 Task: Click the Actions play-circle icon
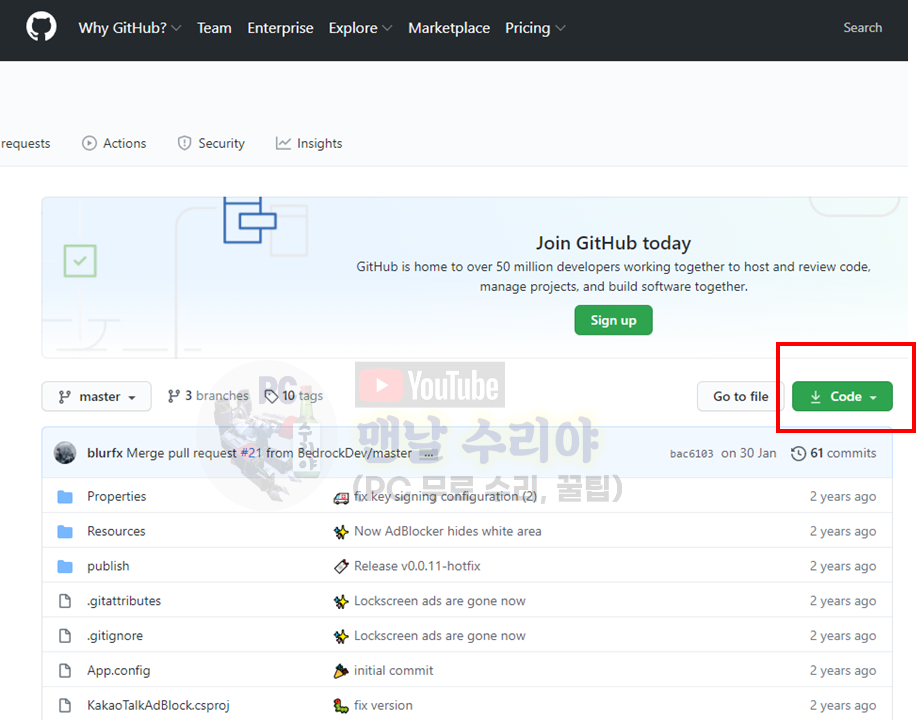(x=89, y=143)
